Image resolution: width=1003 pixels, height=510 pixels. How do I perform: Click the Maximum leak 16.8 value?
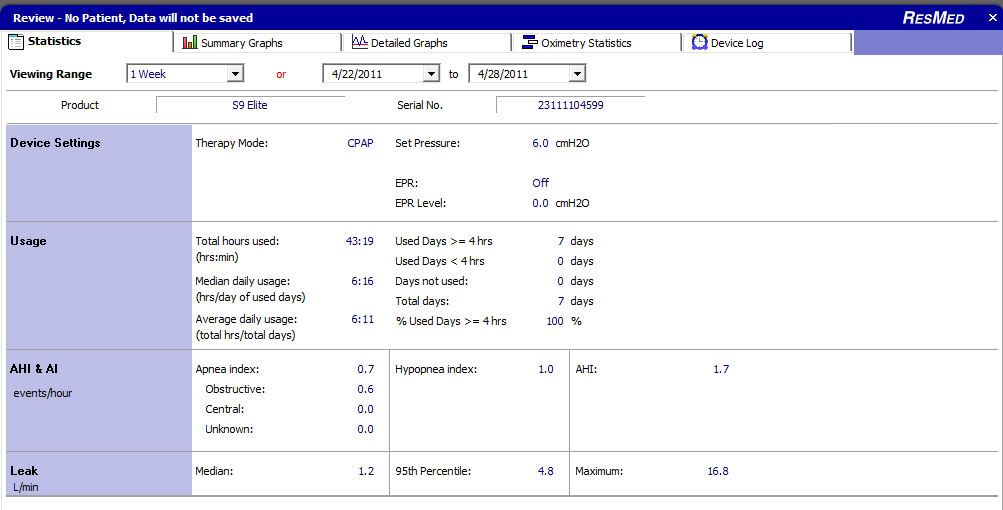(x=718, y=471)
